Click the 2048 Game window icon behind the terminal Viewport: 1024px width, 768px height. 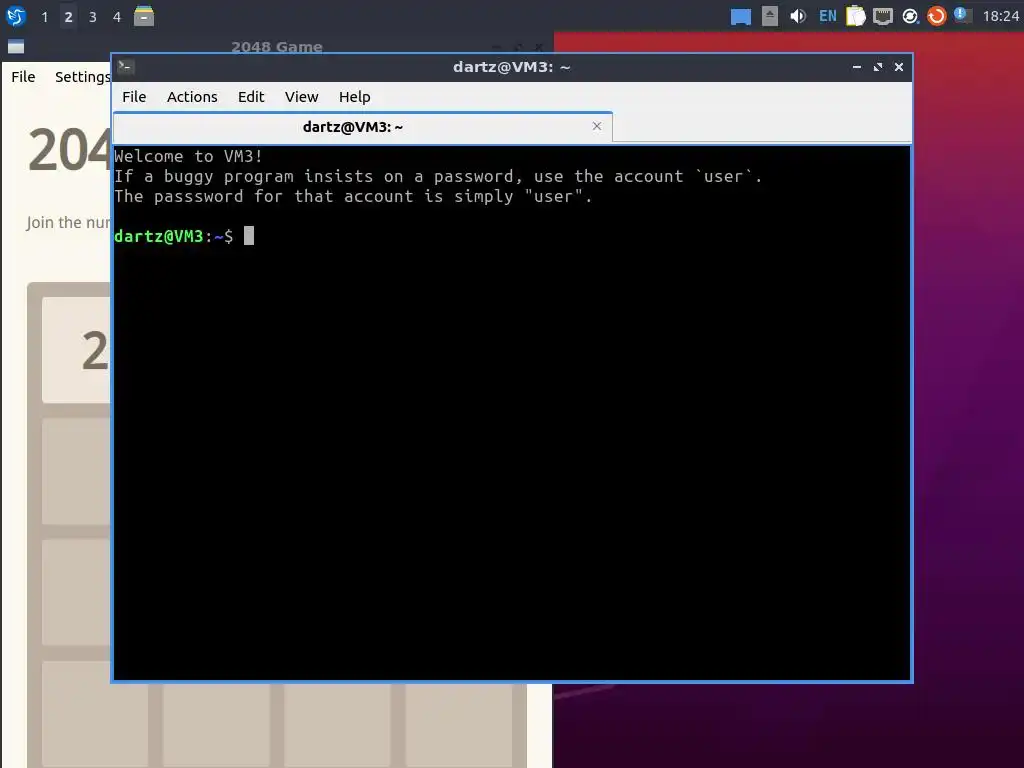tap(16, 46)
